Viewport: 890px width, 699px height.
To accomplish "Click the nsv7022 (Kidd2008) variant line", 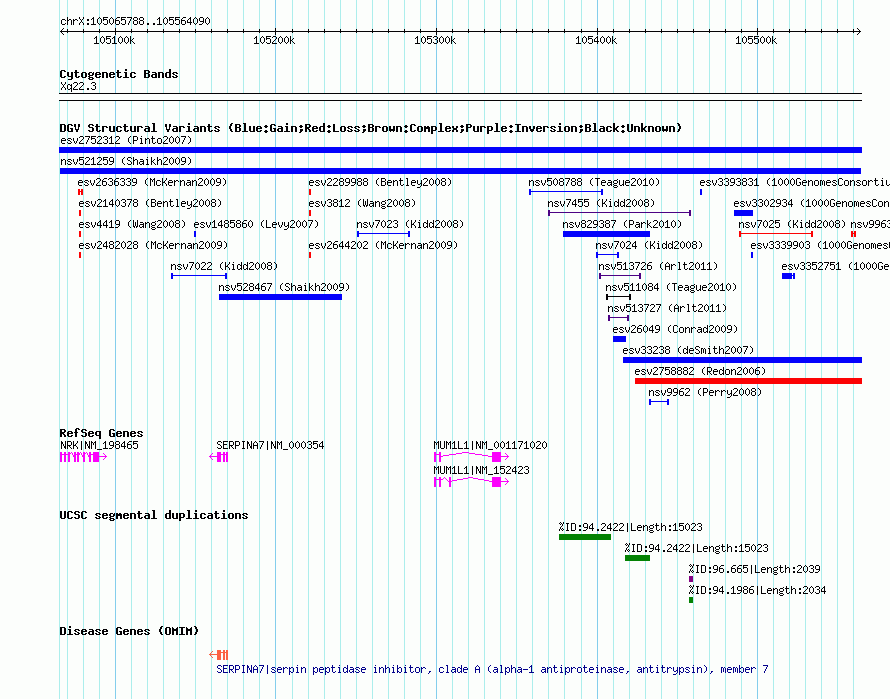I will click(x=199, y=276).
